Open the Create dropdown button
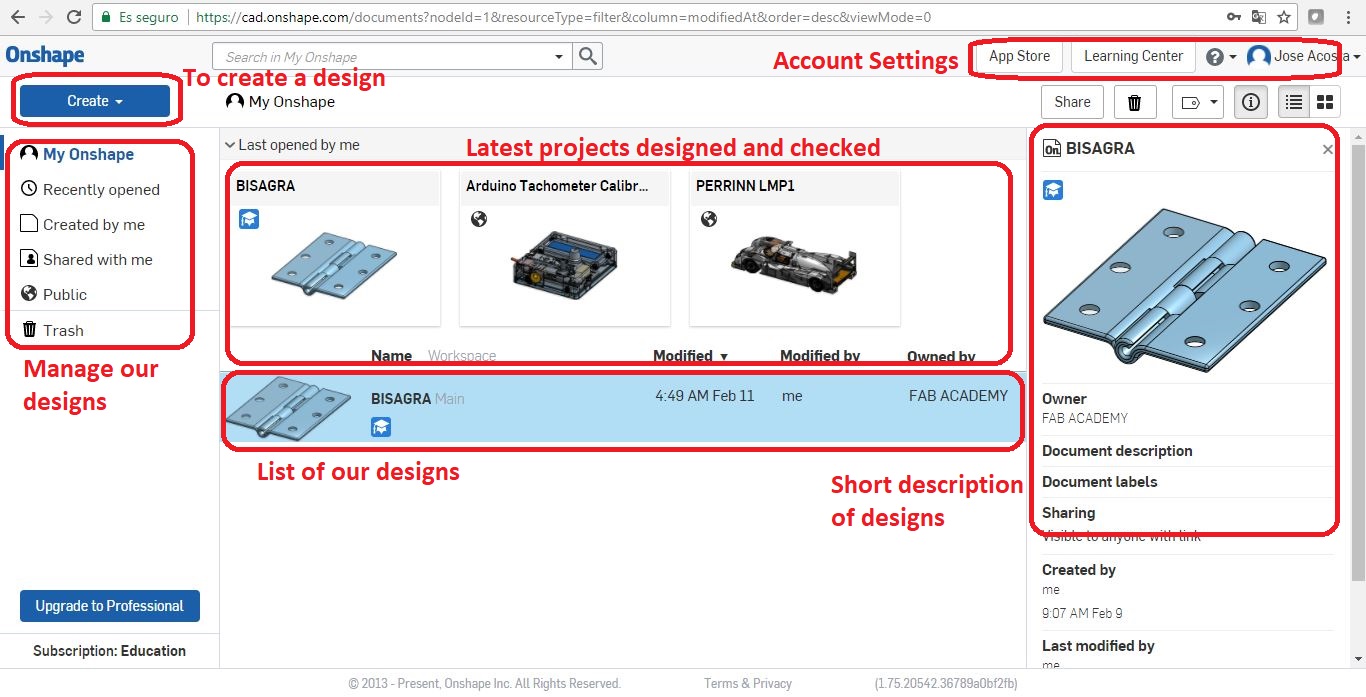1366x697 pixels. [95, 101]
